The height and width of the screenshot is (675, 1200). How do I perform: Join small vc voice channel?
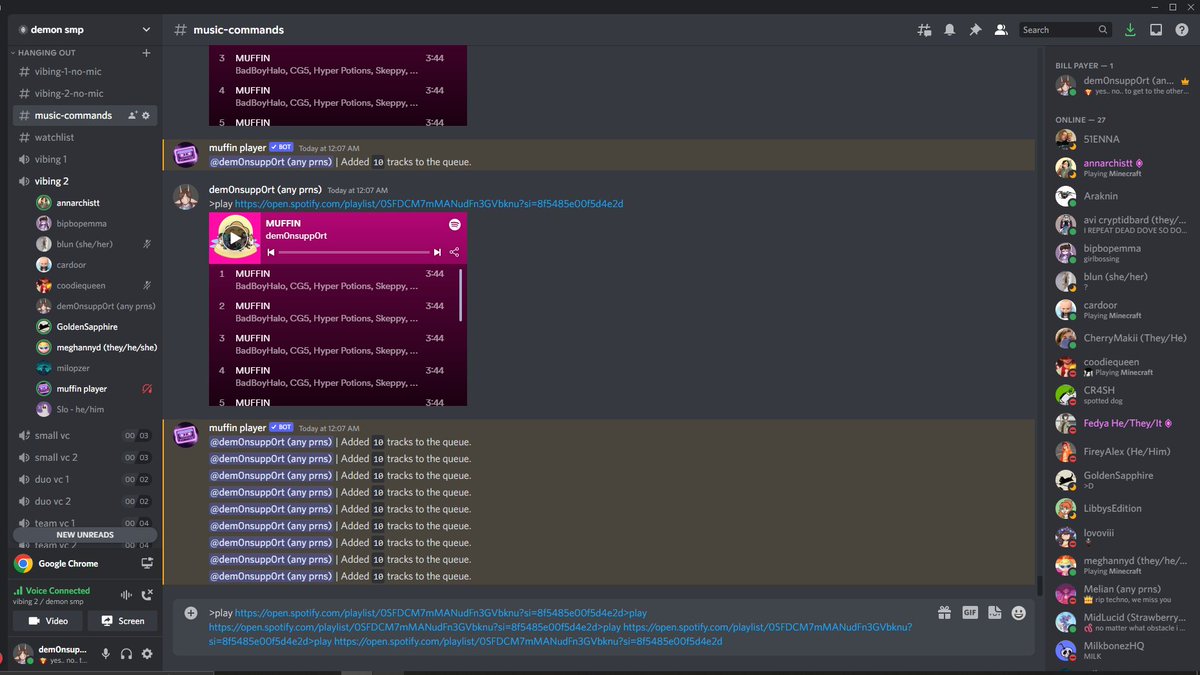click(x=84, y=435)
